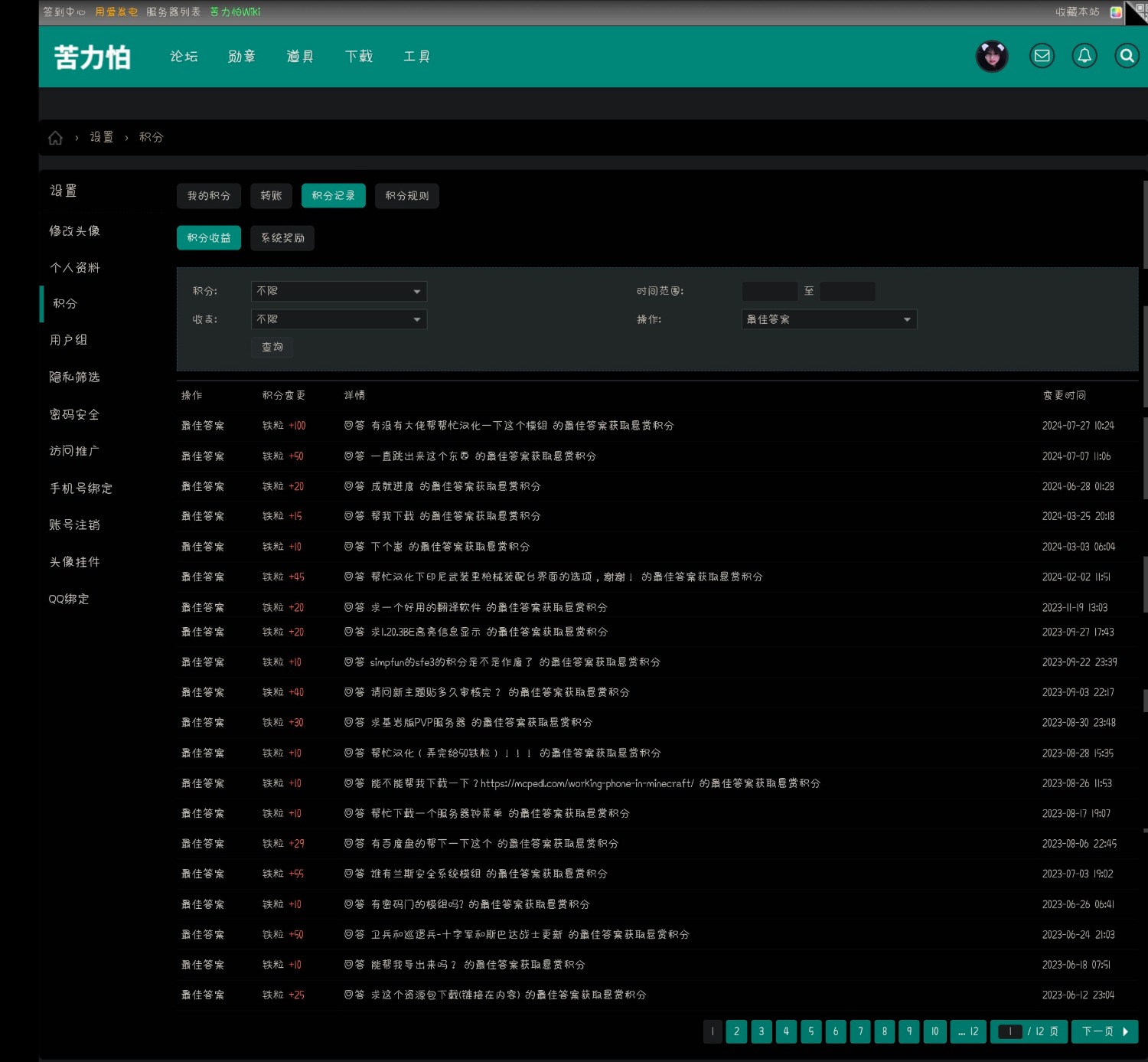Open 修改头像 in the settings sidebar
The width and height of the screenshot is (1148, 1062).
point(75,231)
